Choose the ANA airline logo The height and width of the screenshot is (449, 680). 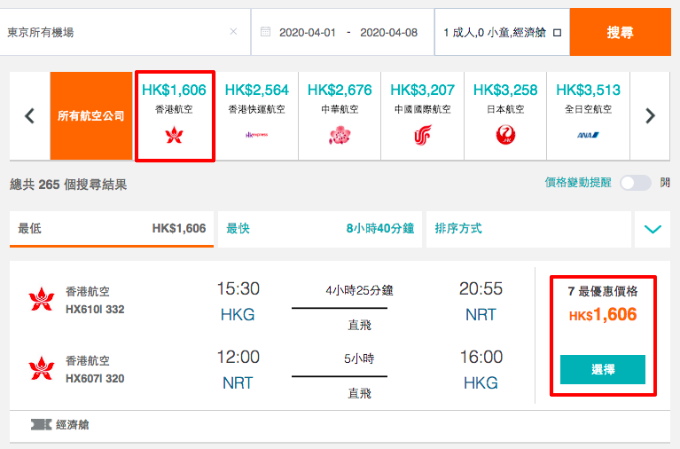coord(588,135)
